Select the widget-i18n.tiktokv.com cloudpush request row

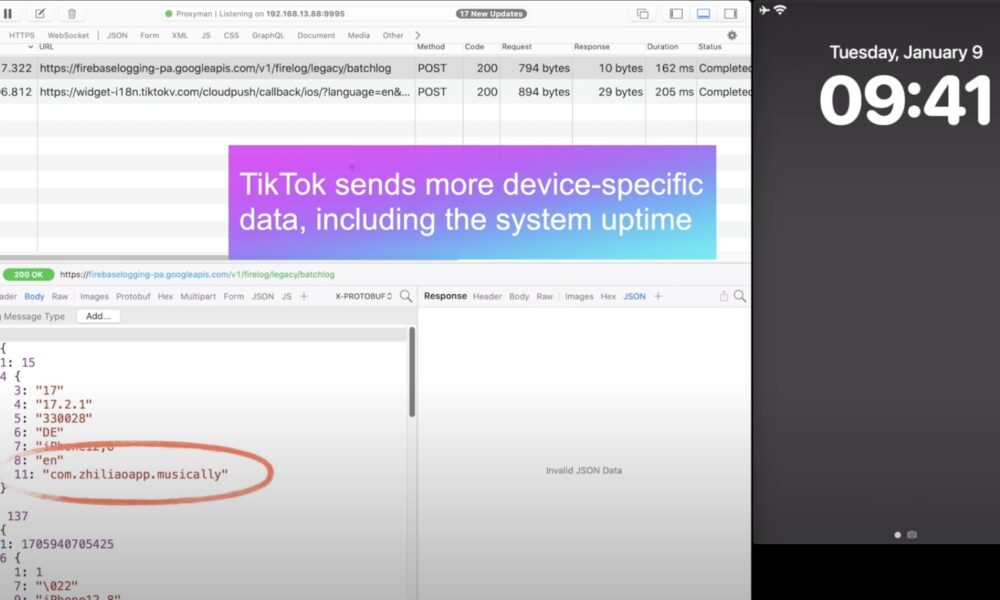coord(375,92)
